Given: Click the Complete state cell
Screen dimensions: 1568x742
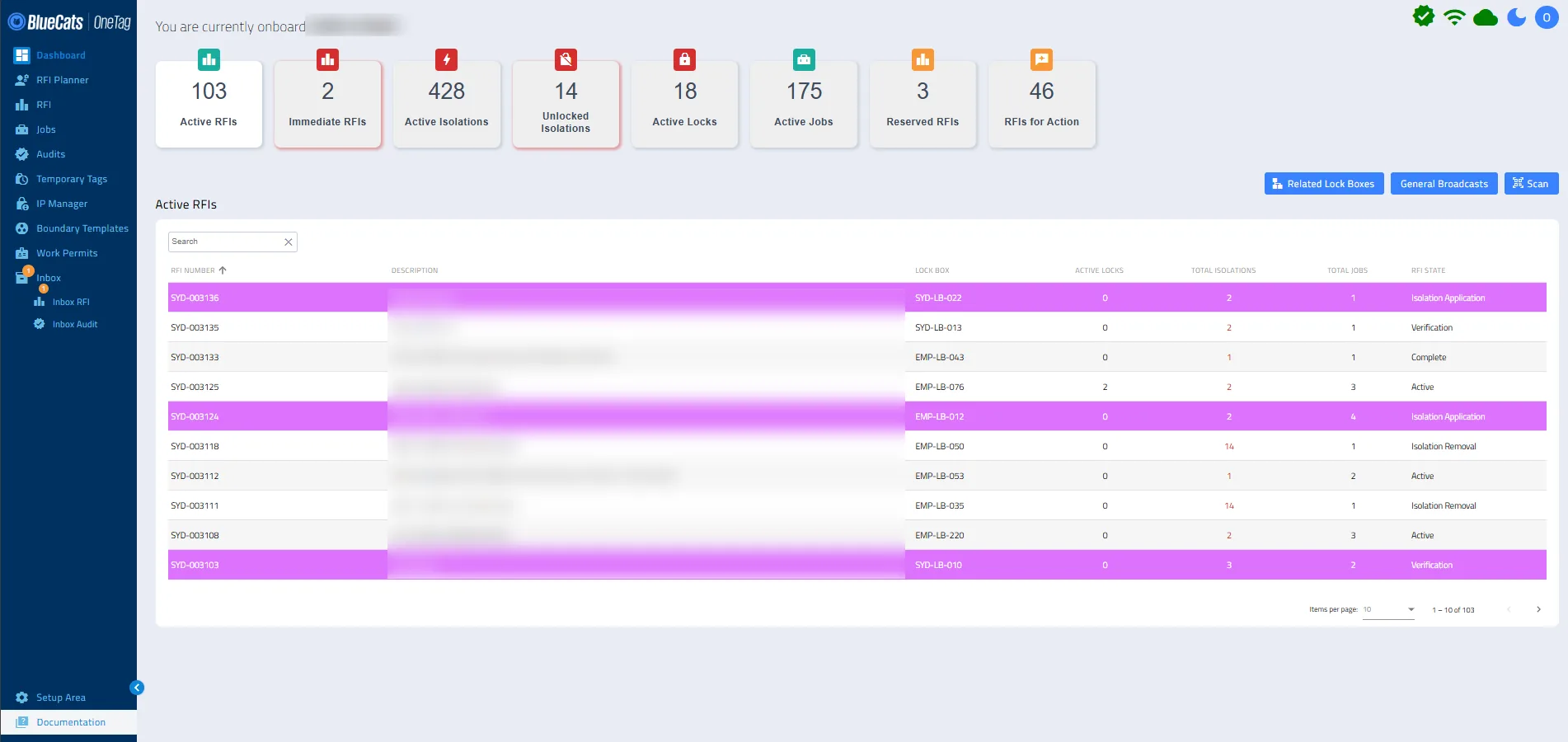Looking at the screenshot, I should (x=1429, y=357).
